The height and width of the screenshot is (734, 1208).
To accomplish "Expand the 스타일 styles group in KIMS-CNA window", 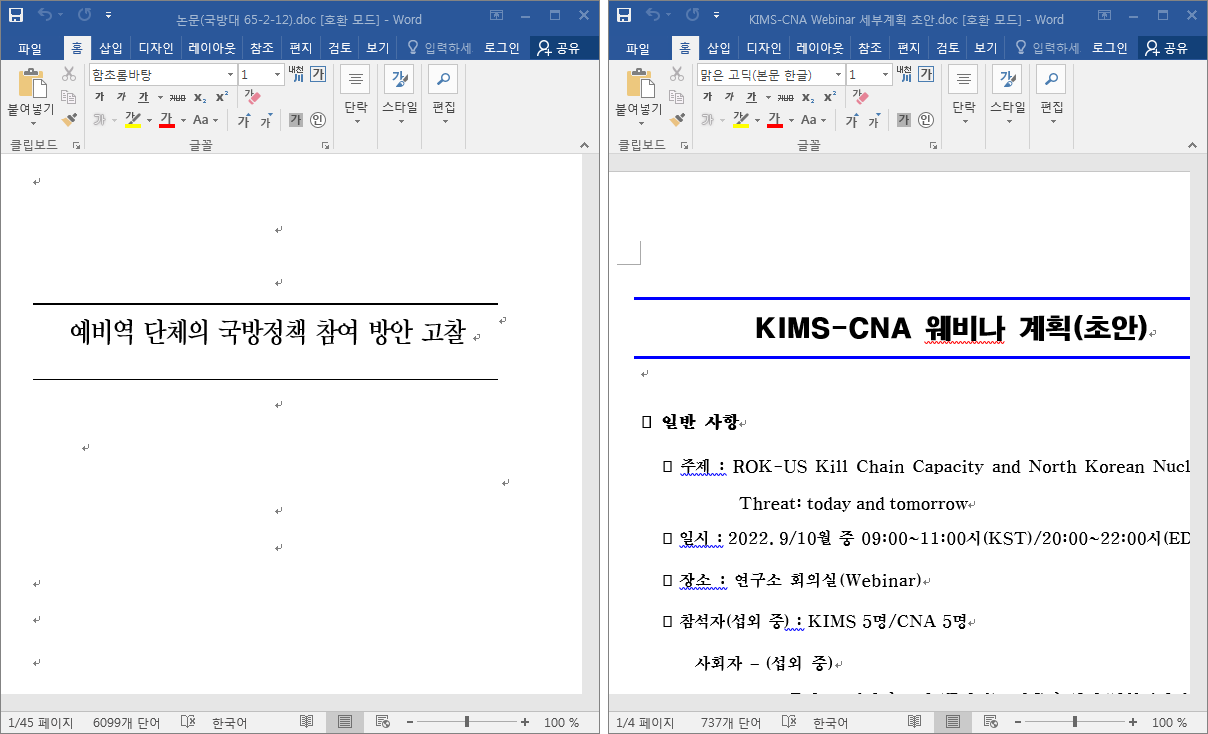I will tap(1007, 95).
